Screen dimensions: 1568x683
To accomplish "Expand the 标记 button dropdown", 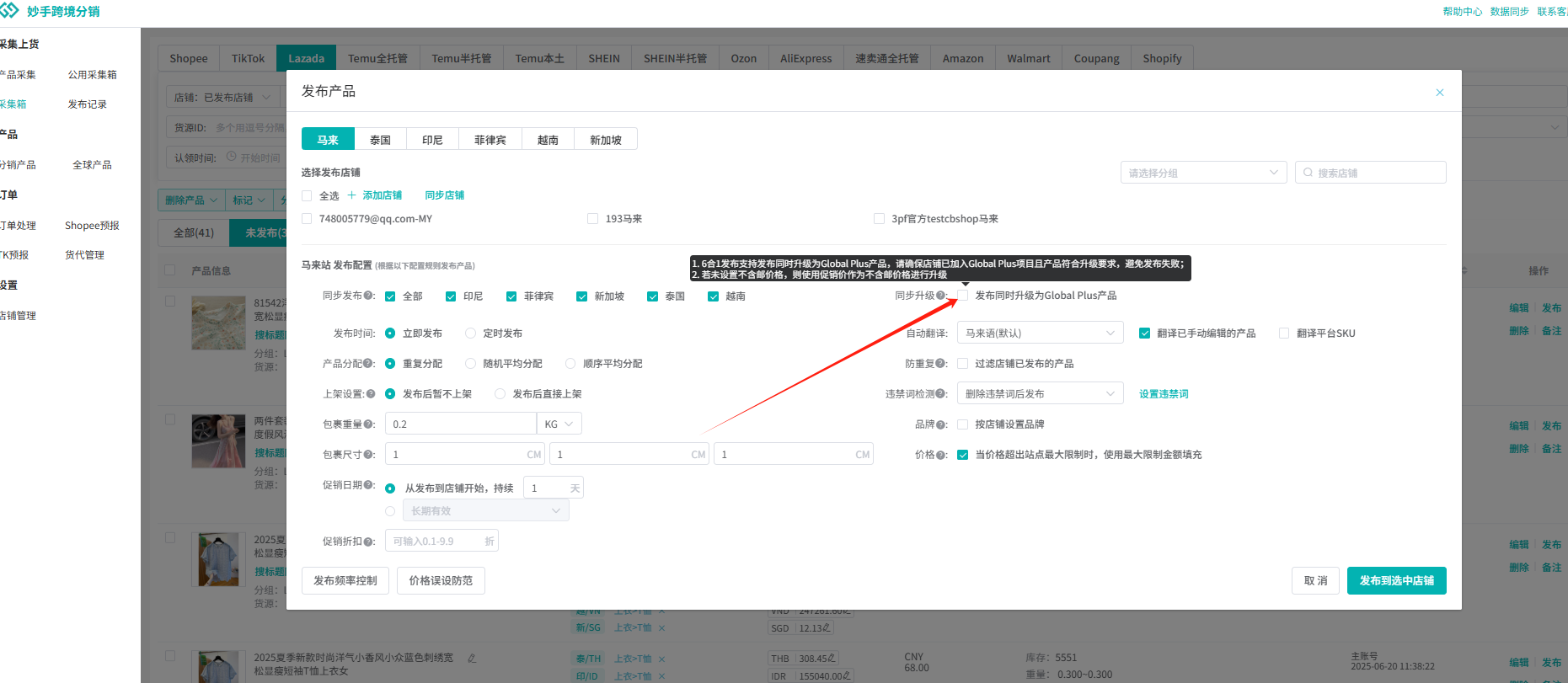I will [x=249, y=200].
